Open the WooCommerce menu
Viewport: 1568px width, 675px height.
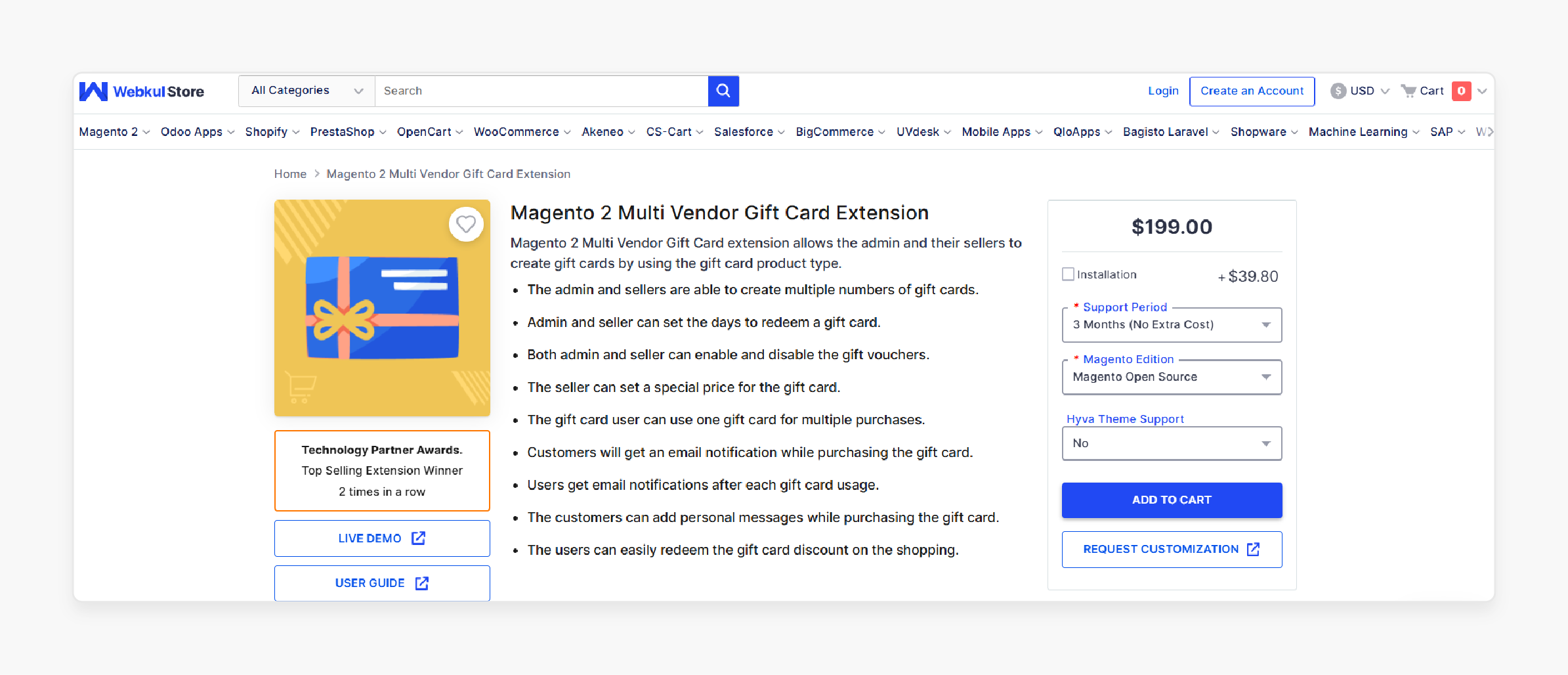[522, 132]
